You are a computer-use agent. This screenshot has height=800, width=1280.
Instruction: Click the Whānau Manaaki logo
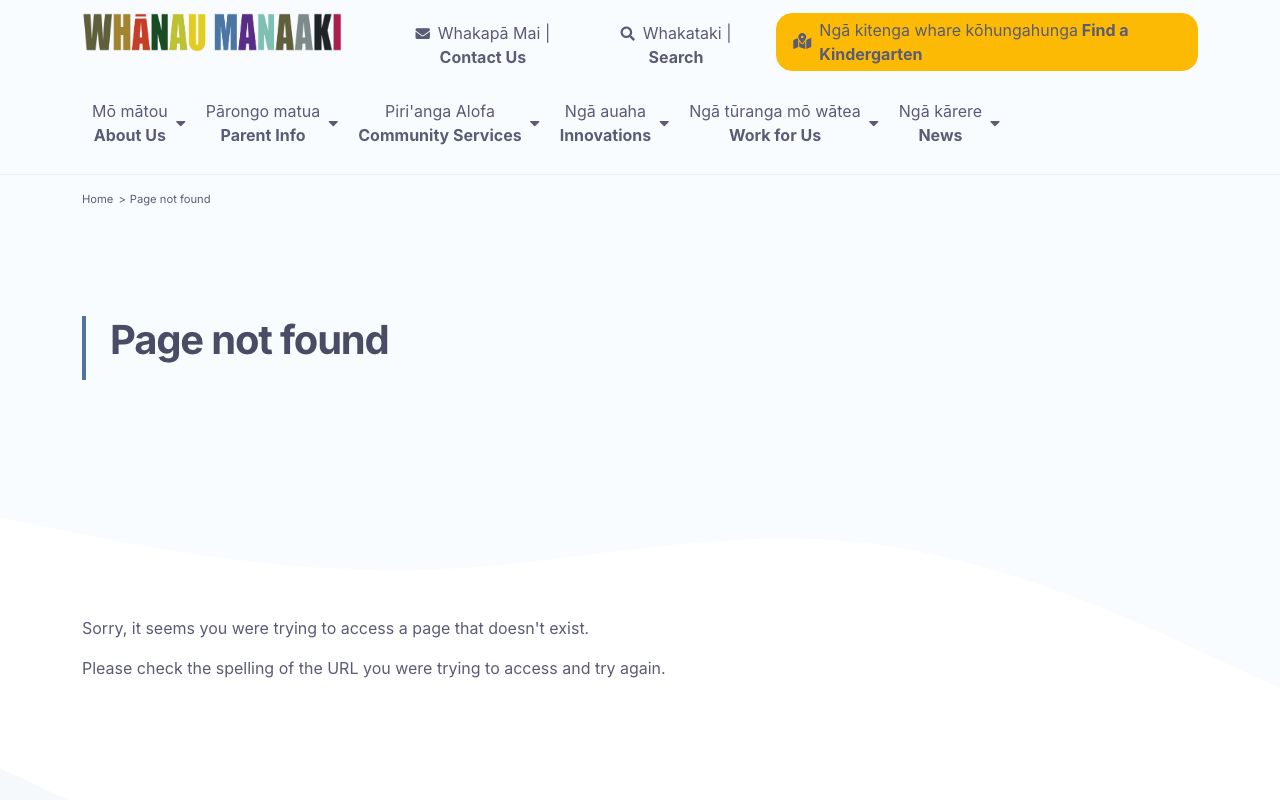click(x=212, y=32)
